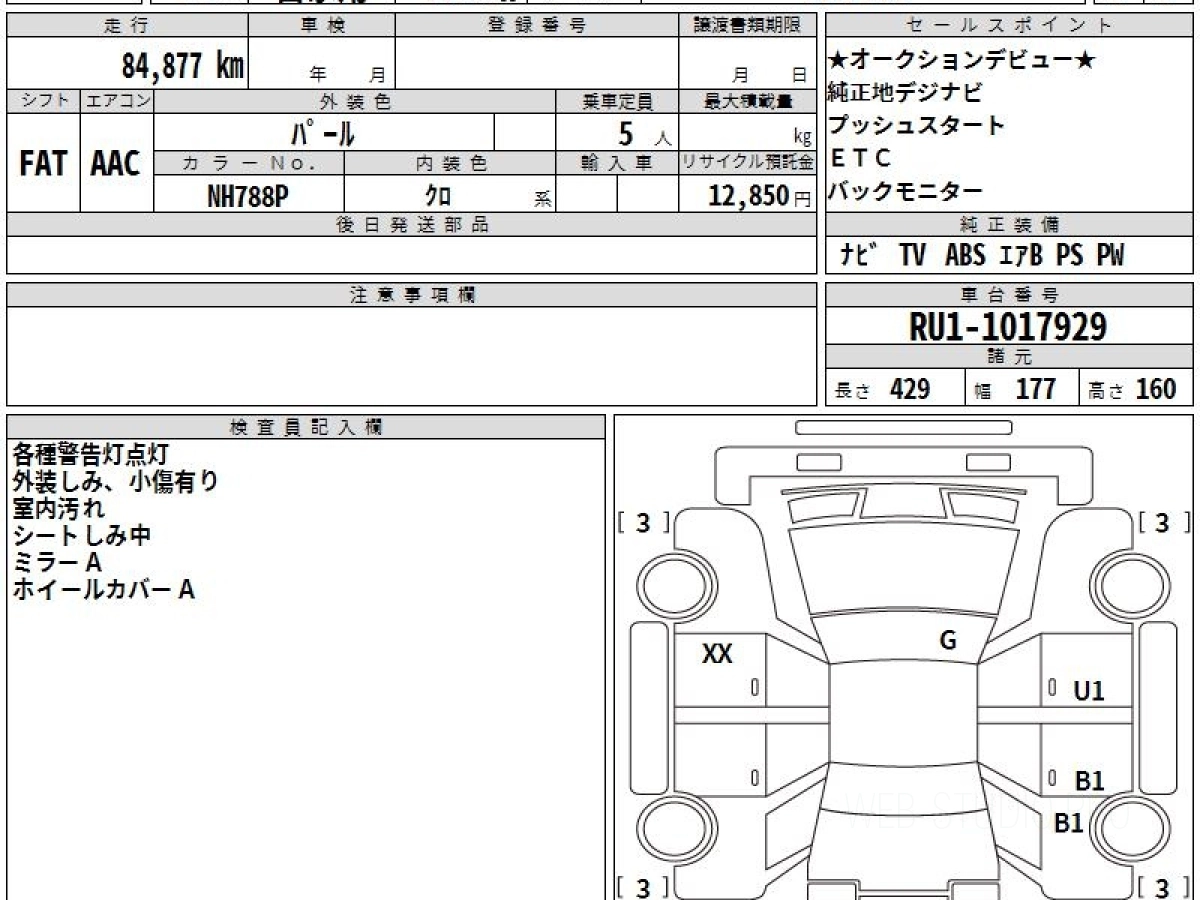Click PW in the equipment row
This screenshot has width=1200, height=900.
coord(1109,255)
